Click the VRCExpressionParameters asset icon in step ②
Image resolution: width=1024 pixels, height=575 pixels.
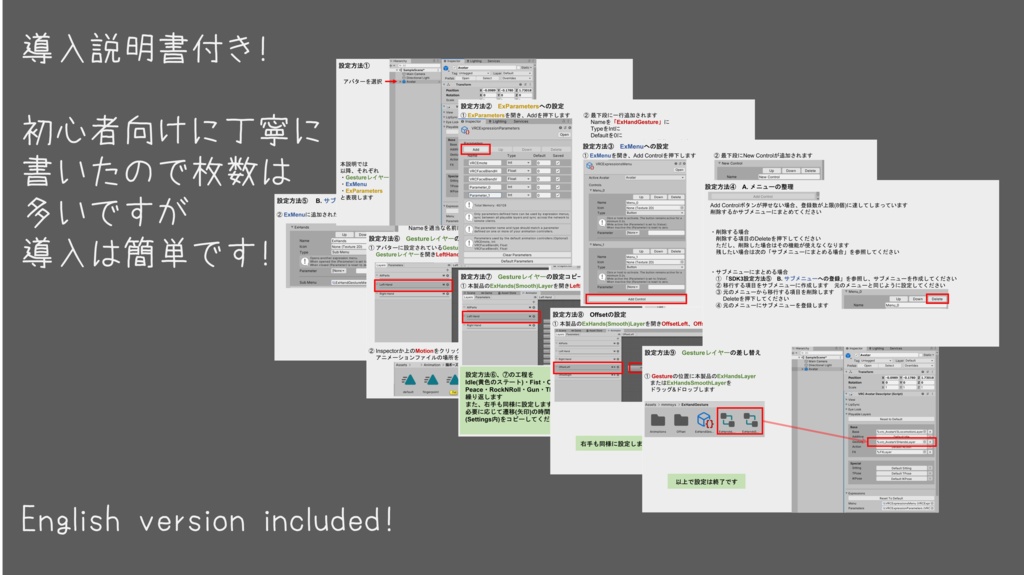coord(465,130)
